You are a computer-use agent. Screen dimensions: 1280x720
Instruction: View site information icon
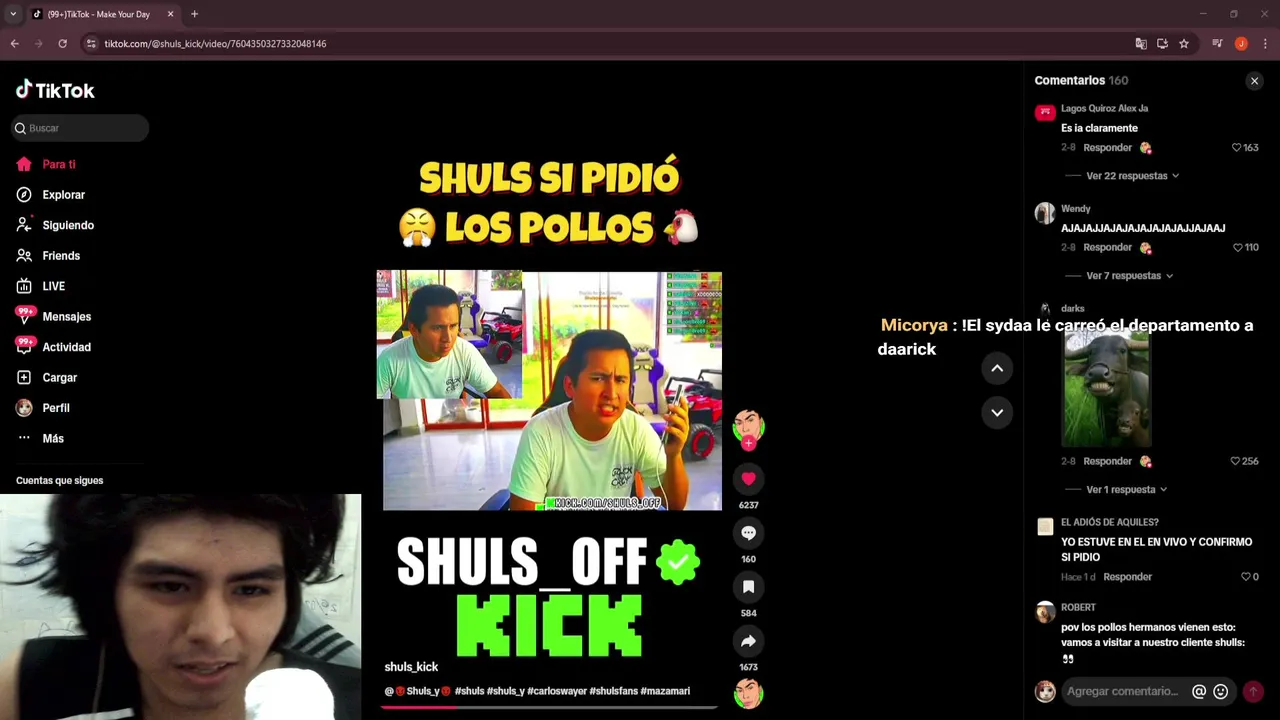pos(91,44)
